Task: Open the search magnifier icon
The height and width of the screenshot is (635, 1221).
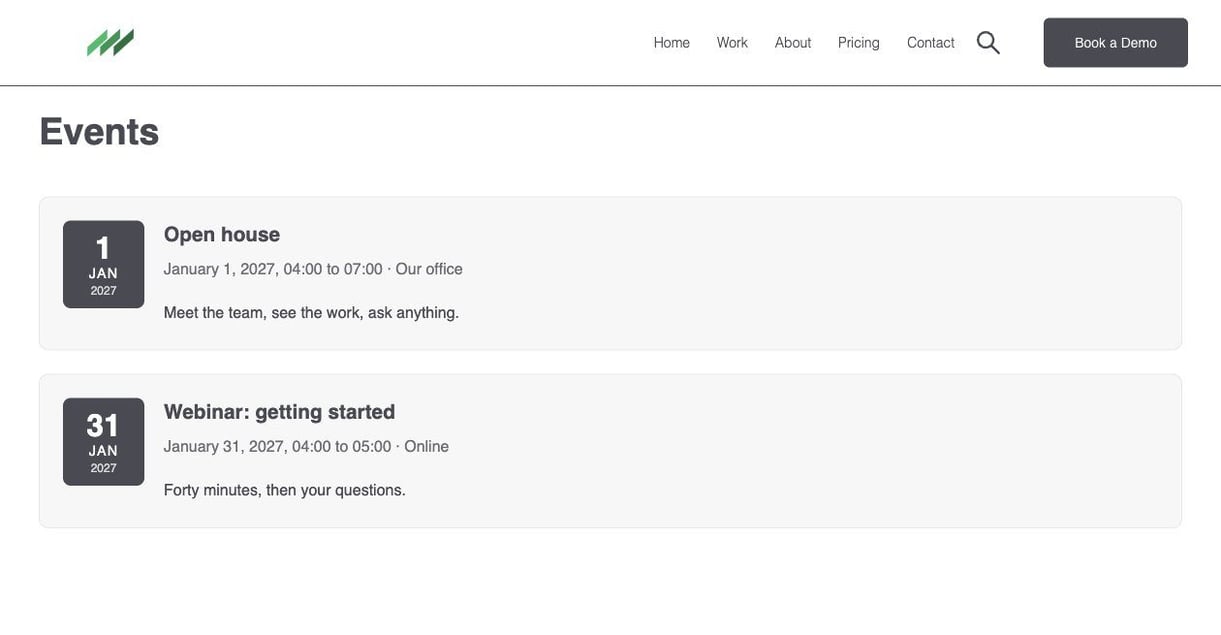Action: tap(988, 43)
